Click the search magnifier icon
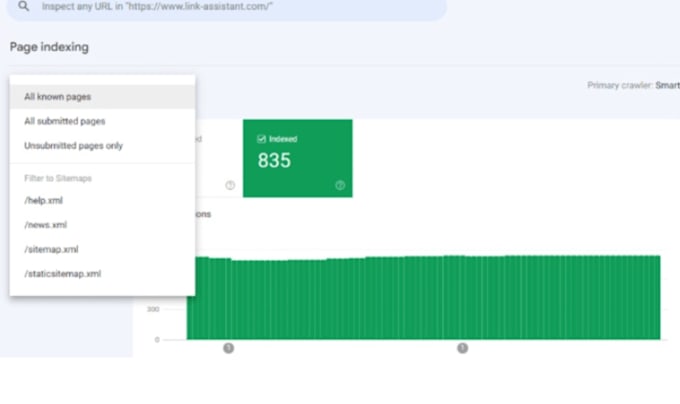680x404 pixels. pos(24,6)
